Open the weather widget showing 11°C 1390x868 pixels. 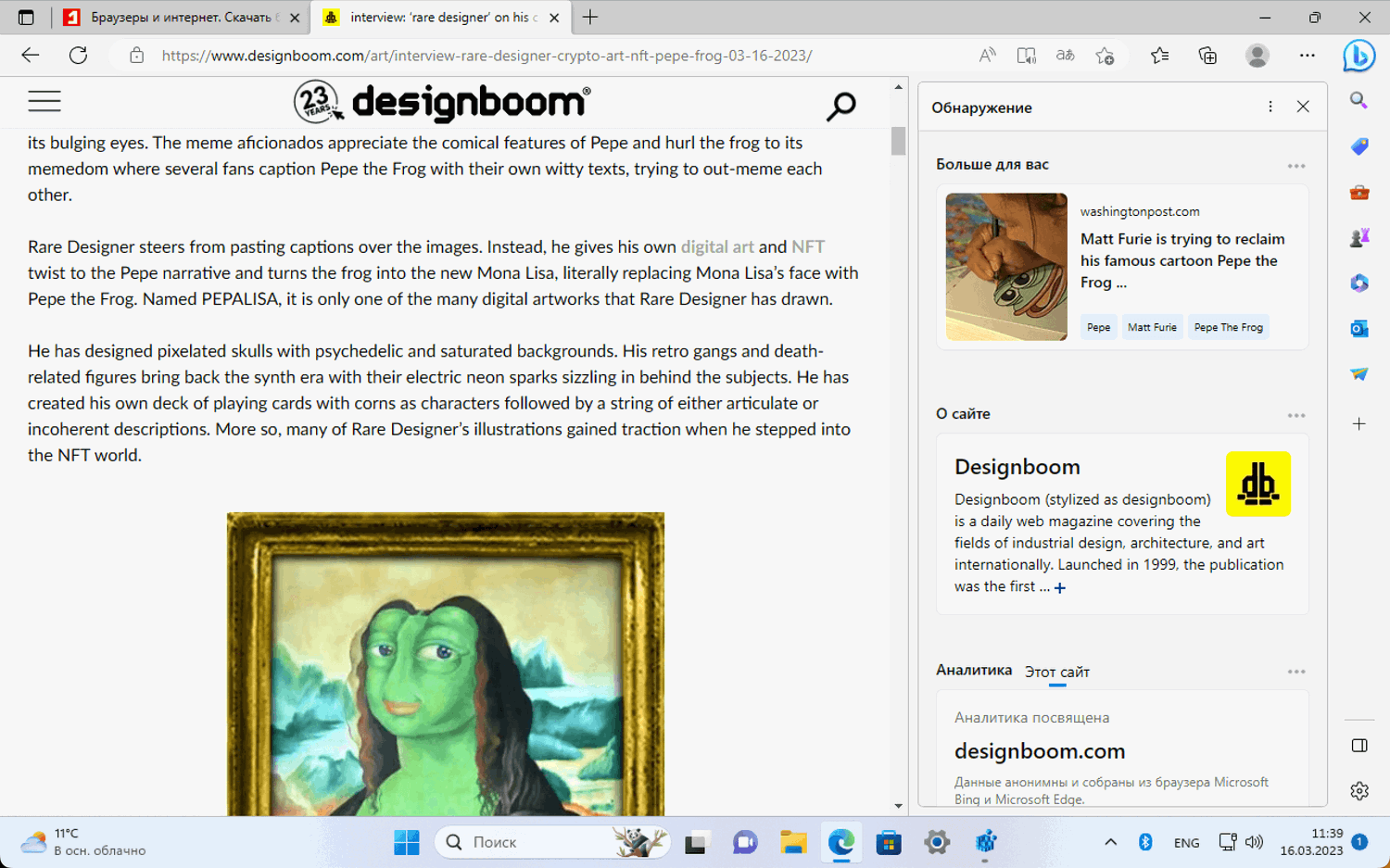(x=83, y=842)
